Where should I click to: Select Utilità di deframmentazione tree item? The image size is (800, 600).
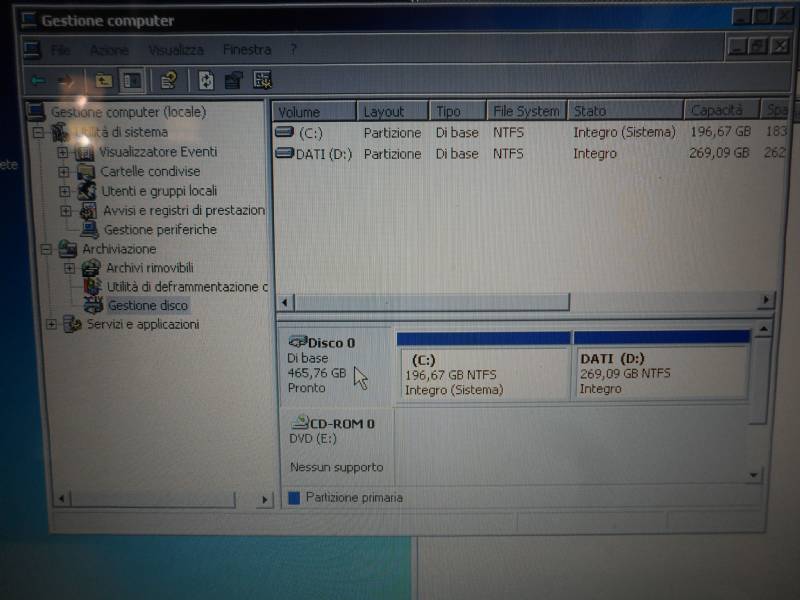coord(187,287)
